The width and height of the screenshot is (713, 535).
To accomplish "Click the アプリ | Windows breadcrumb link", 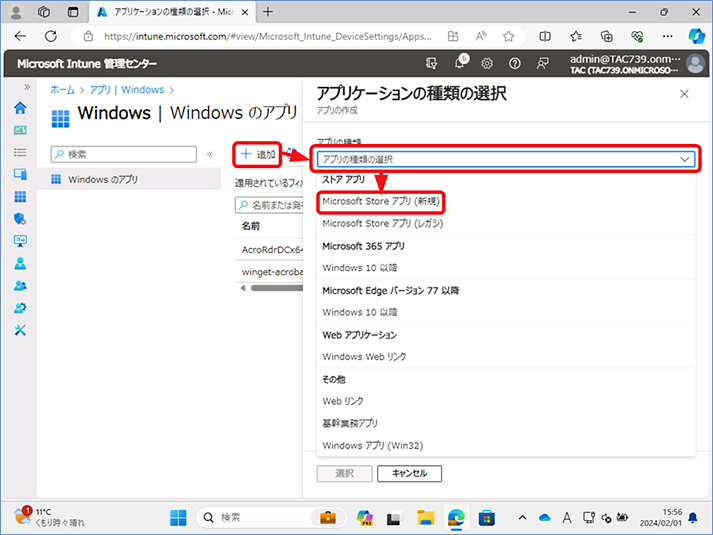I will tap(126, 90).
